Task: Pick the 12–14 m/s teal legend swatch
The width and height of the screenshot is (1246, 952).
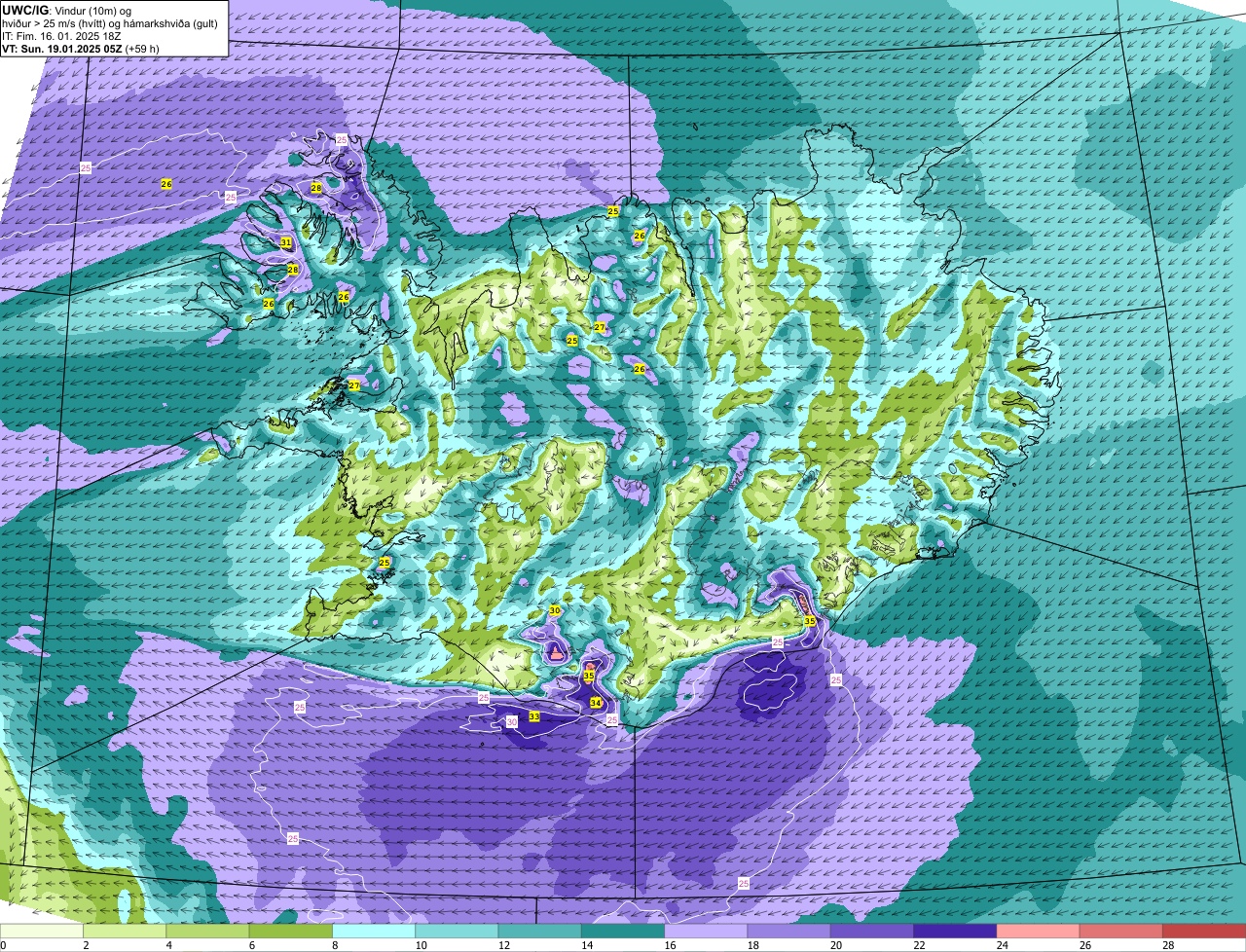Action: 540,931
